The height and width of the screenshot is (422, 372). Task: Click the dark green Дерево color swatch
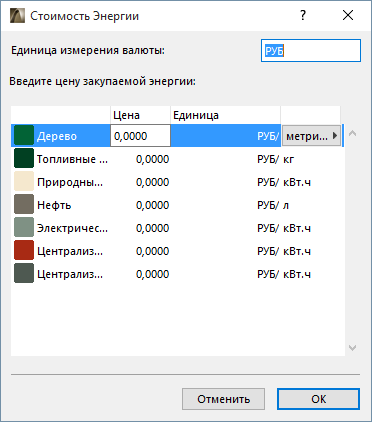click(x=24, y=135)
